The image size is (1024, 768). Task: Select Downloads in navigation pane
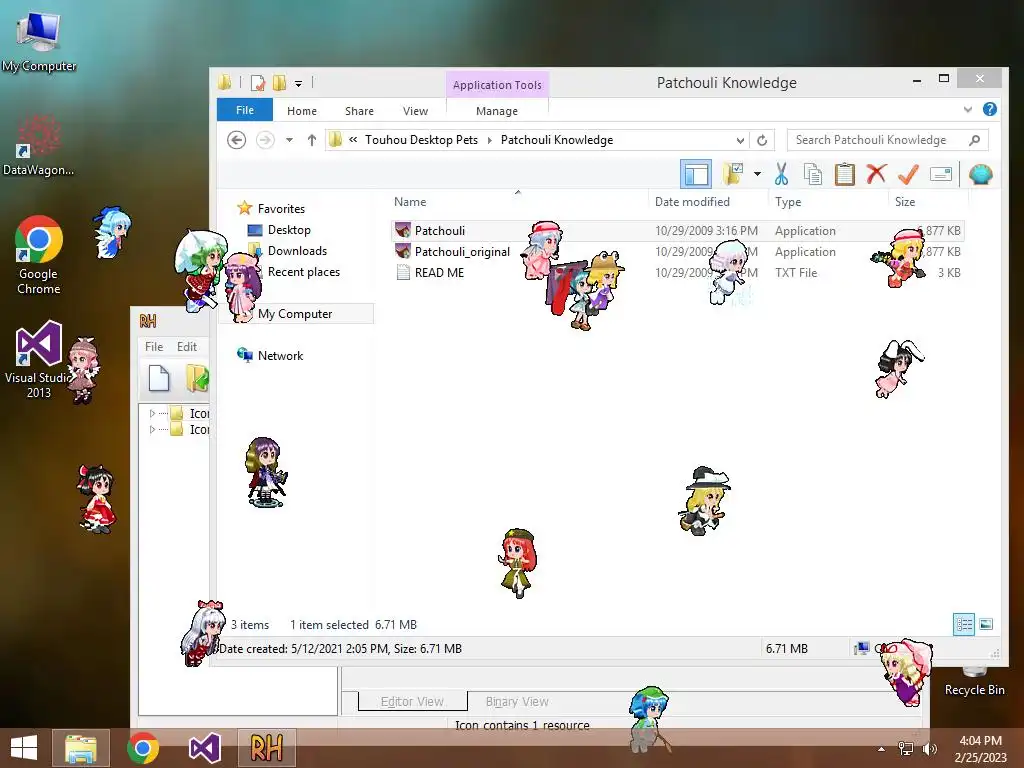[x=297, y=251]
